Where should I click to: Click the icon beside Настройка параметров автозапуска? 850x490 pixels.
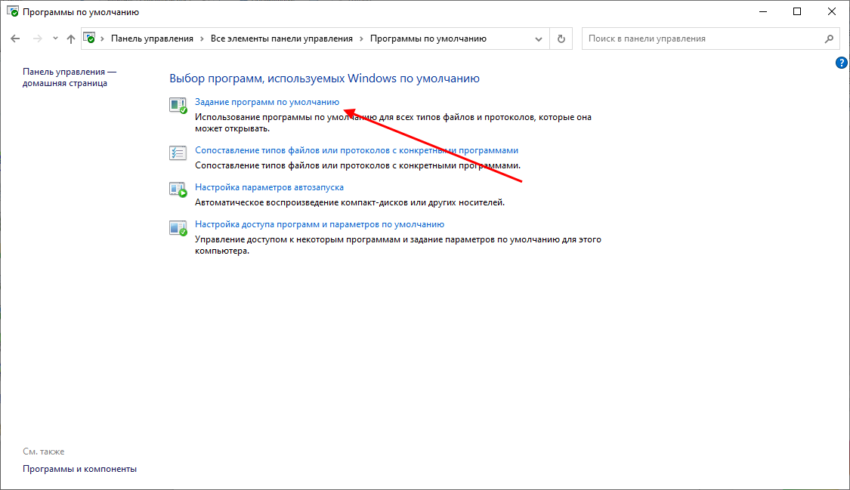click(x=178, y=189)
